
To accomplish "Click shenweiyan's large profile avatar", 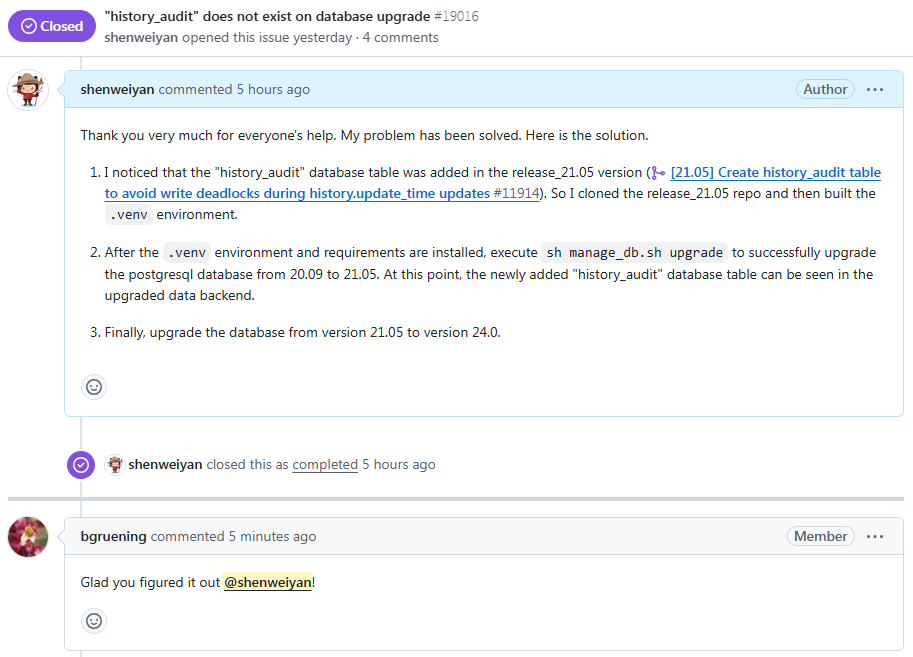I will click(28, 90).
